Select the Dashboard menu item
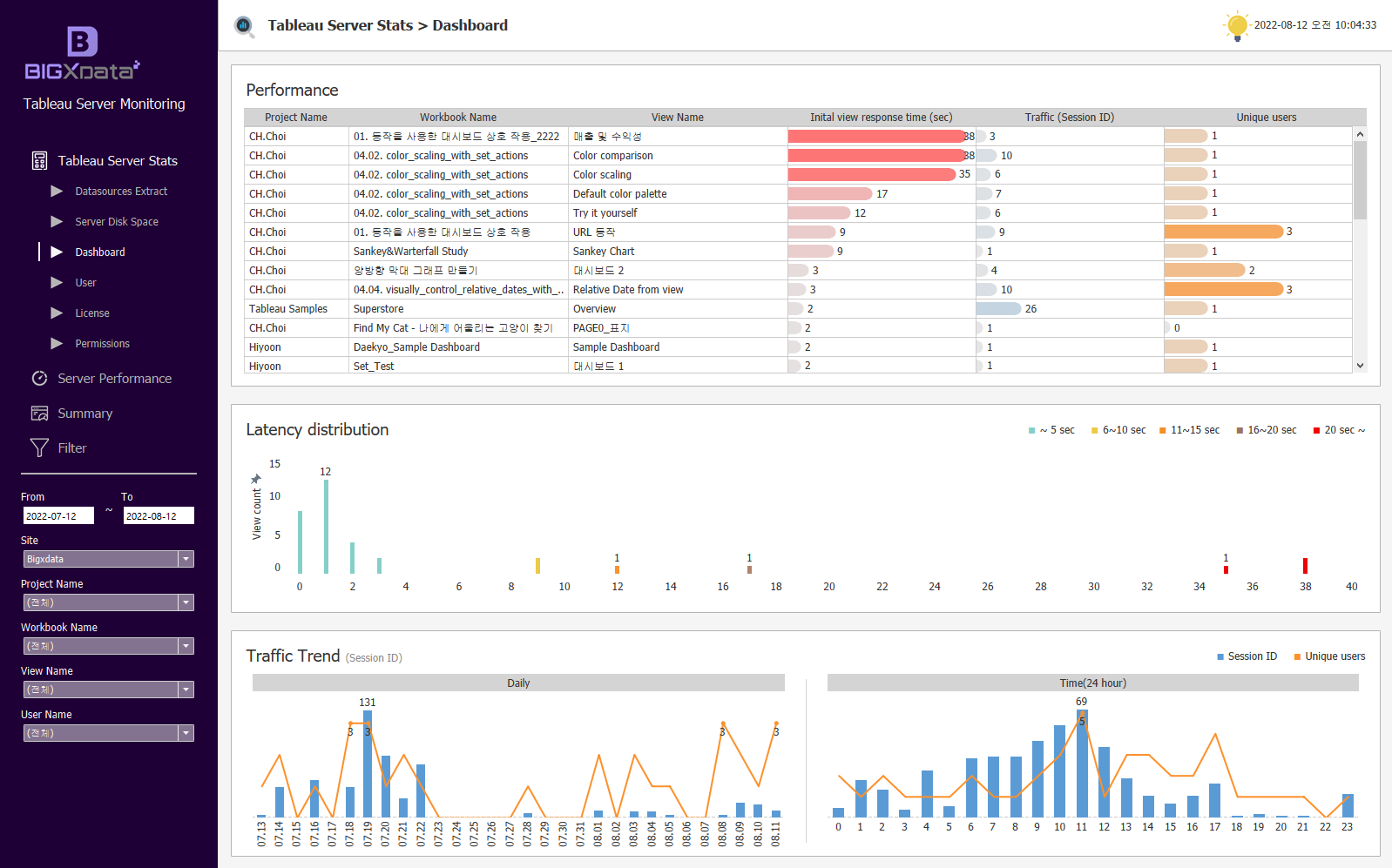This screenshot has width=1392, height=868. 100,252
